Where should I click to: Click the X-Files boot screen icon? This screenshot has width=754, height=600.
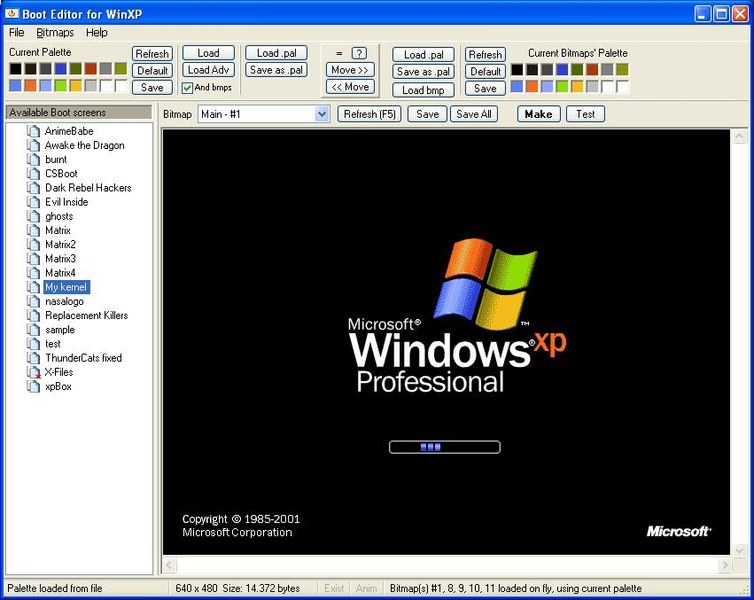[33, 372]
